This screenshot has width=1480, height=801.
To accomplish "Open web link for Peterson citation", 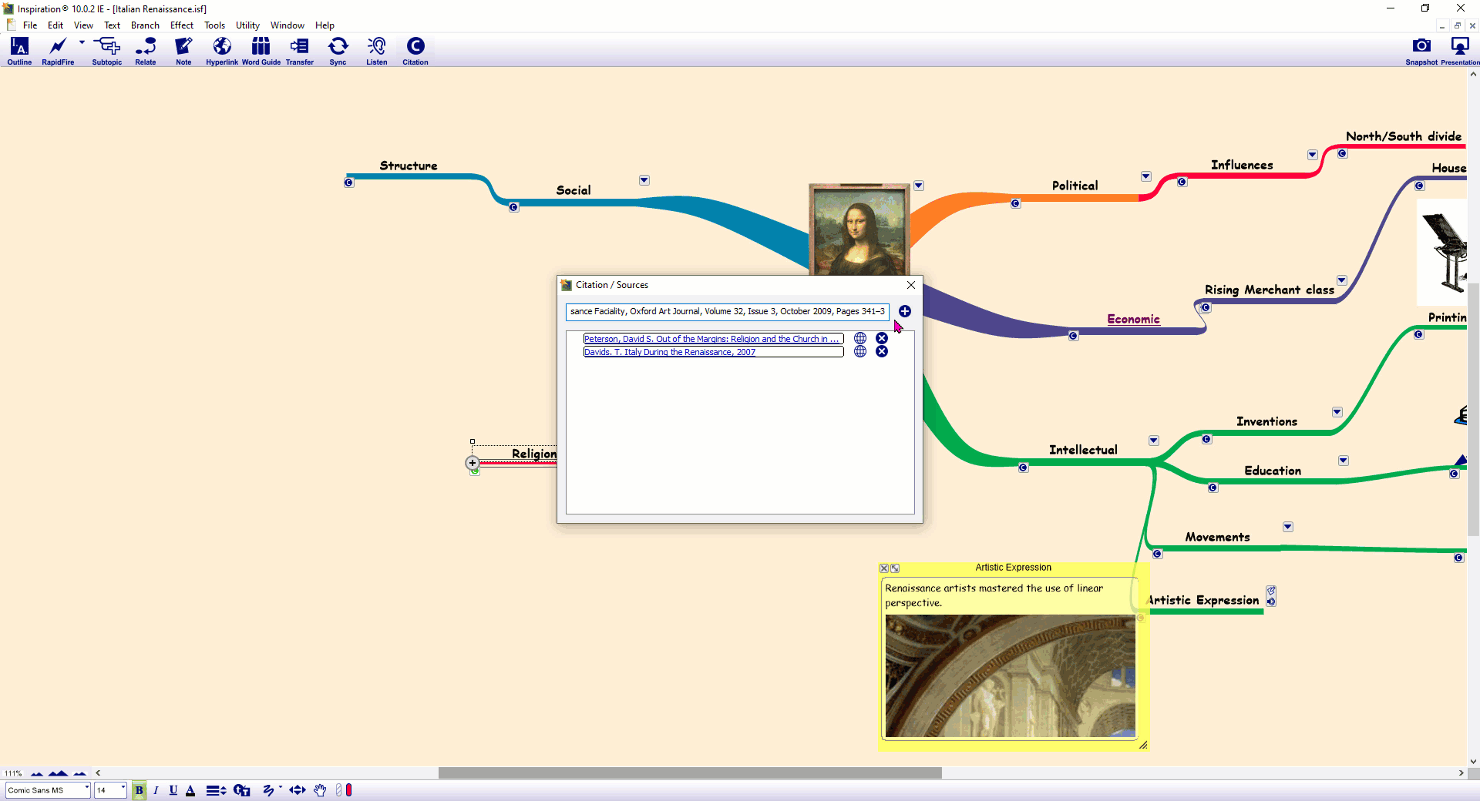I will [860, 339].
